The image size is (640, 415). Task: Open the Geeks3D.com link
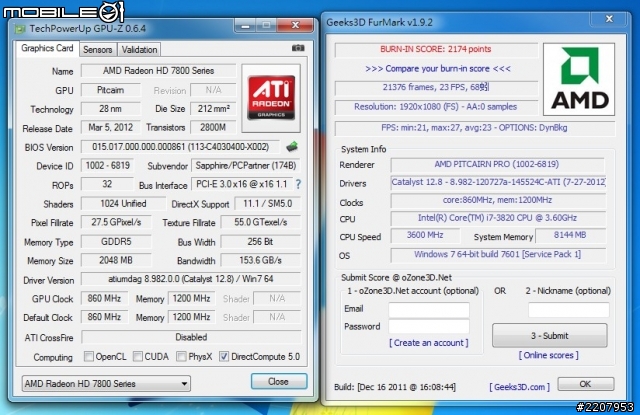tap(519, 386)
